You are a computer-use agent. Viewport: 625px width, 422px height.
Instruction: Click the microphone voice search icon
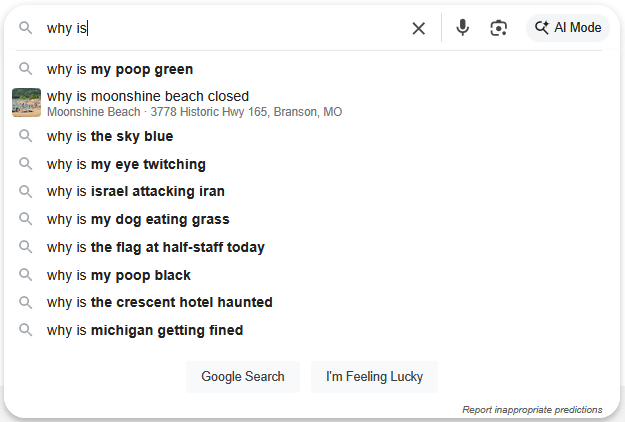(x=462, y=27)
